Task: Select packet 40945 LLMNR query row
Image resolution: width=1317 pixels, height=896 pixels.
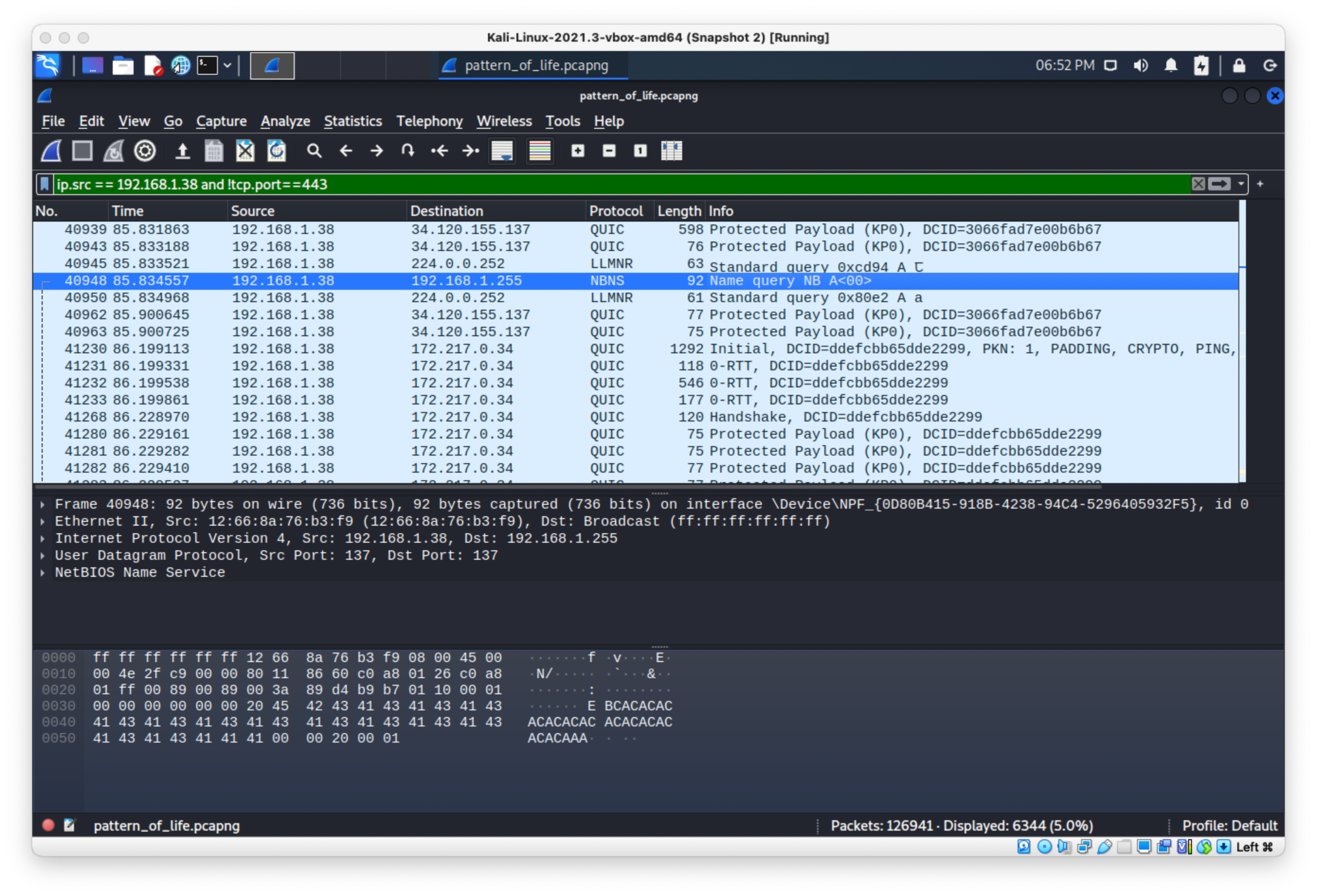Action: pos(636,263)
